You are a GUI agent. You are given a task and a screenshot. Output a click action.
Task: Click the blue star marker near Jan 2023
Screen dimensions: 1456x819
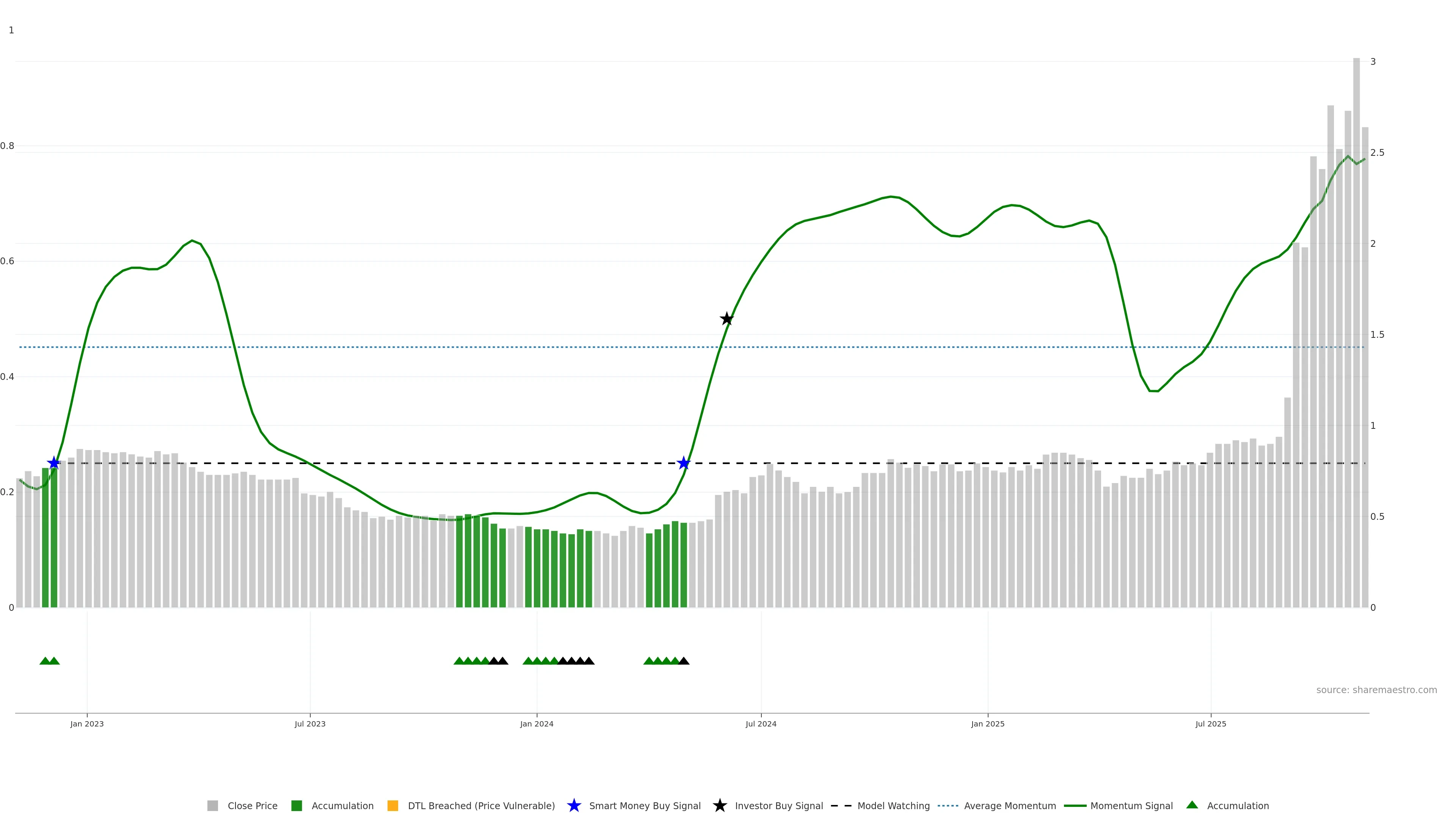coord(54,463)
